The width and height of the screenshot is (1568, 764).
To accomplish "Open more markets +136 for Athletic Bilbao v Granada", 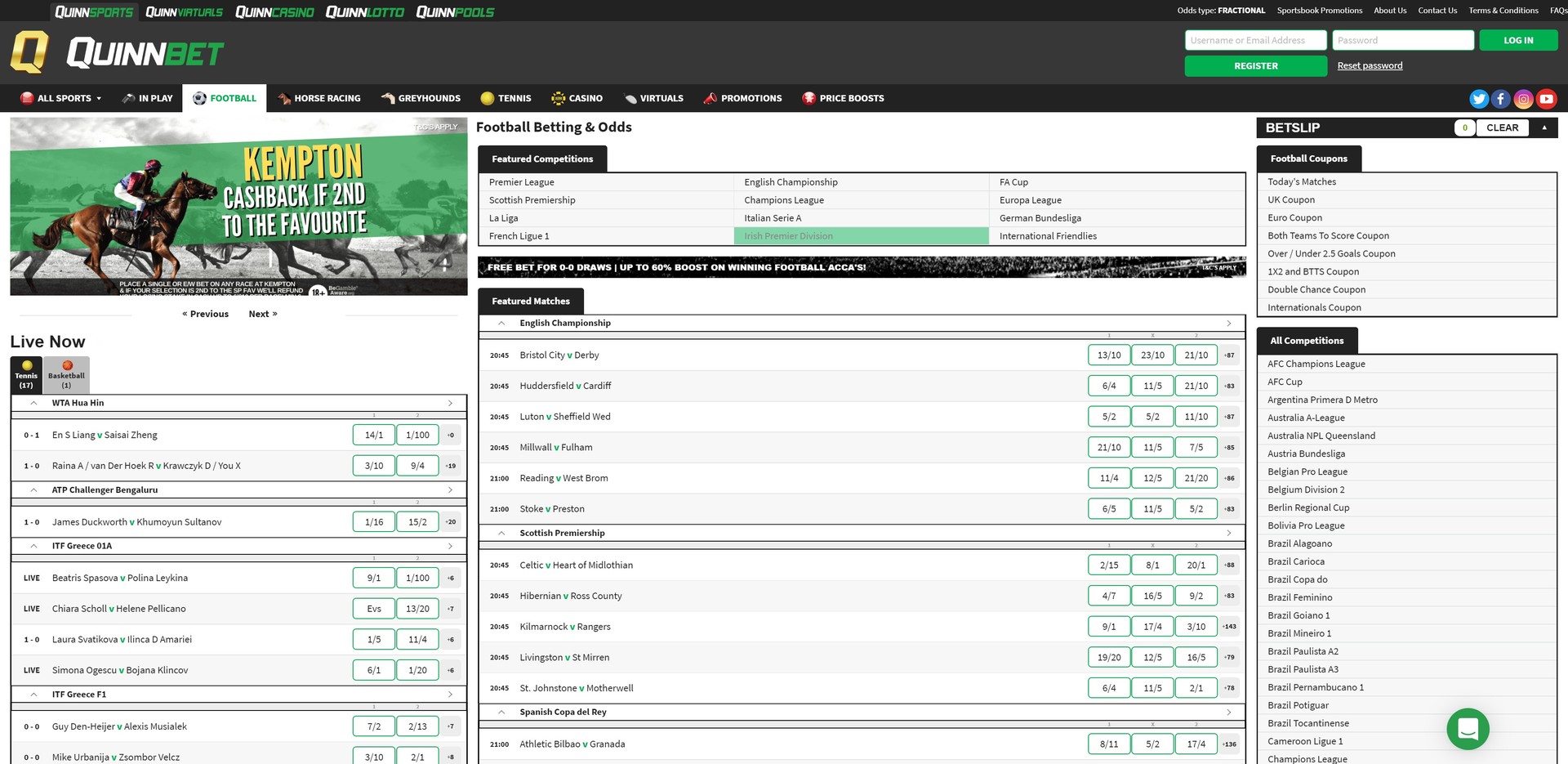I will (x=1229, y=744).
